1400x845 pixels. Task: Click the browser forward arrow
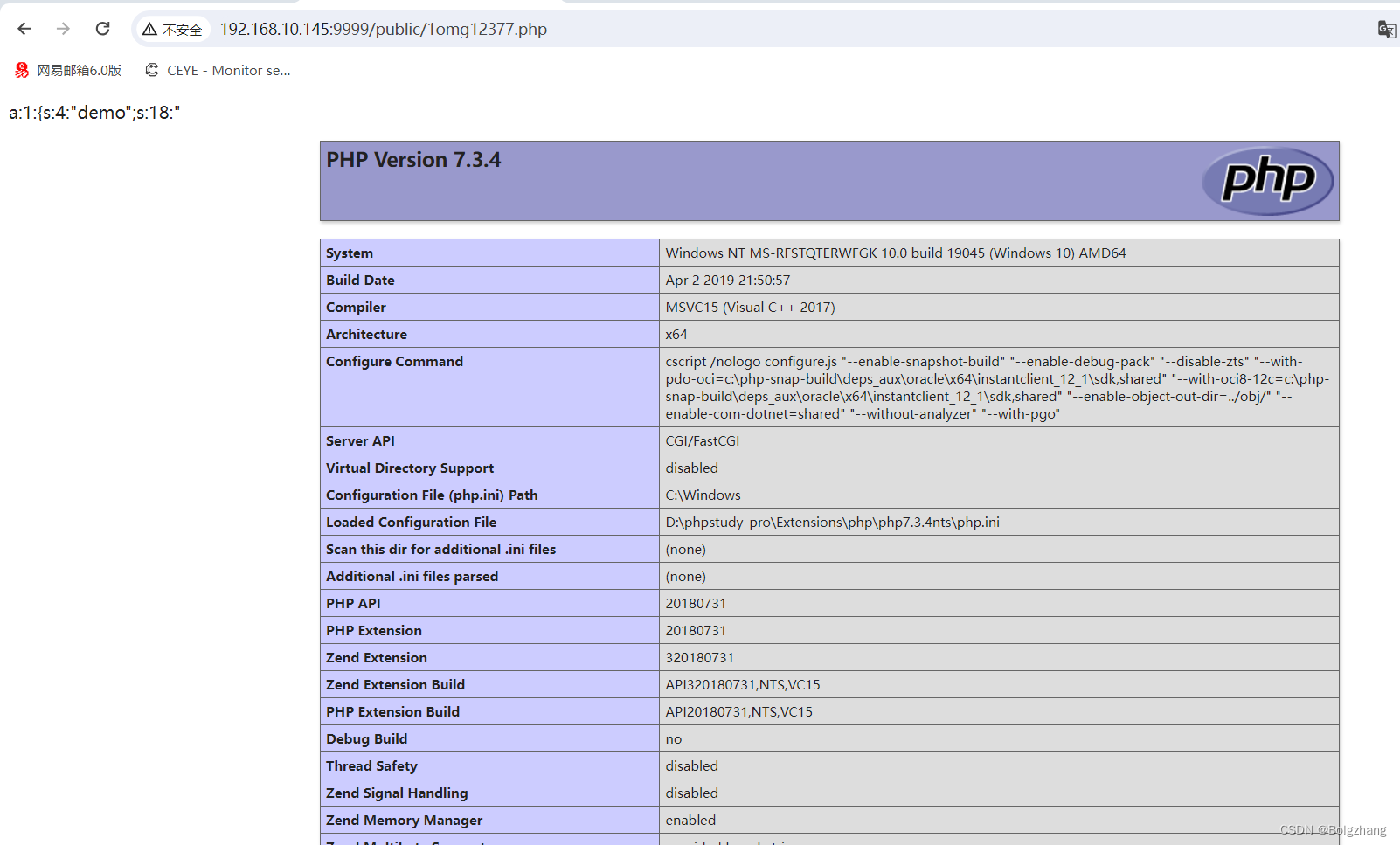[63, 29]
